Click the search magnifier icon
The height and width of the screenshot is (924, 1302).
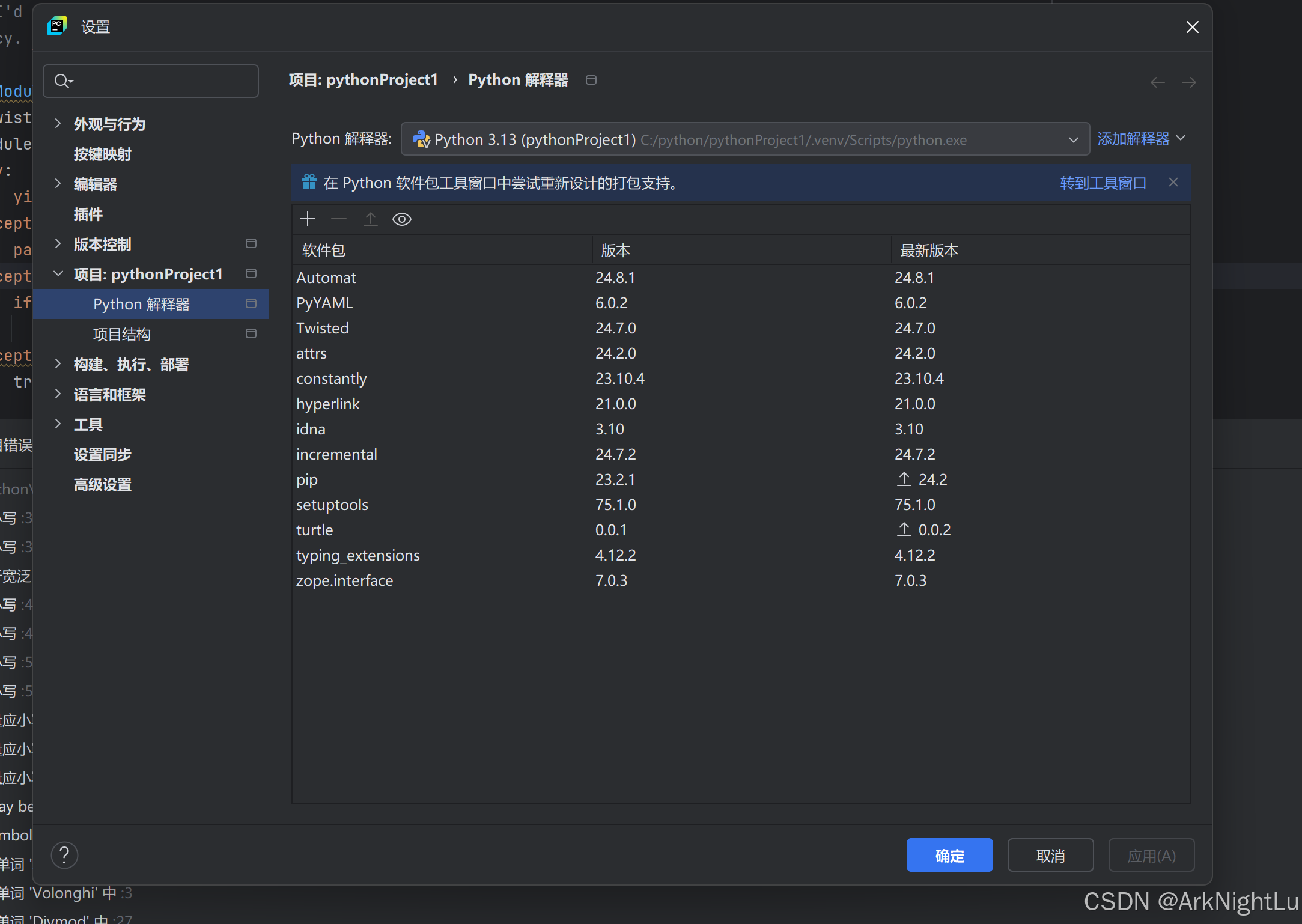point(62,81)
